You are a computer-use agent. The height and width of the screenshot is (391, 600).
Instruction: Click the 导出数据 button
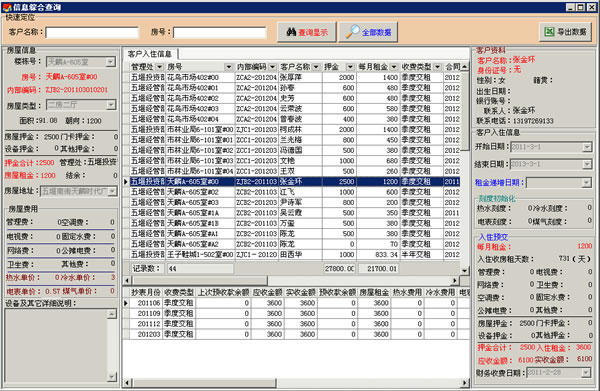tap(565, 32)
